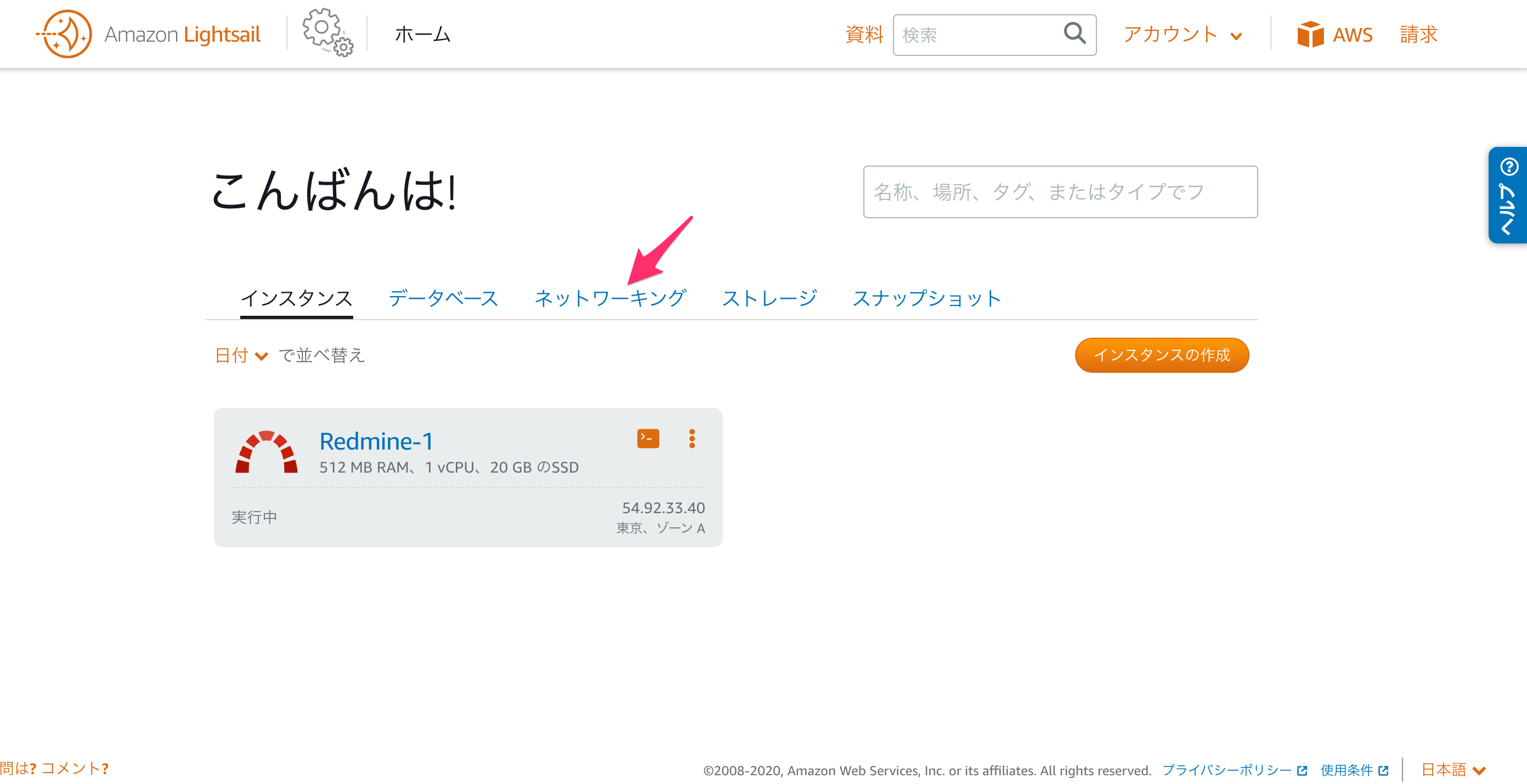Open the AWS cube icon link
The image size is (1527, 784).
click(1309, 35)
